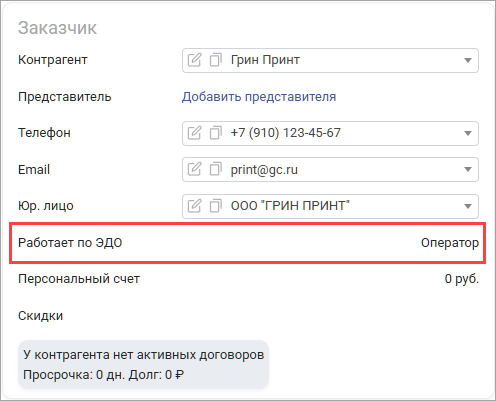
Task: Select the Грин Принт field text
Action: 265,60
